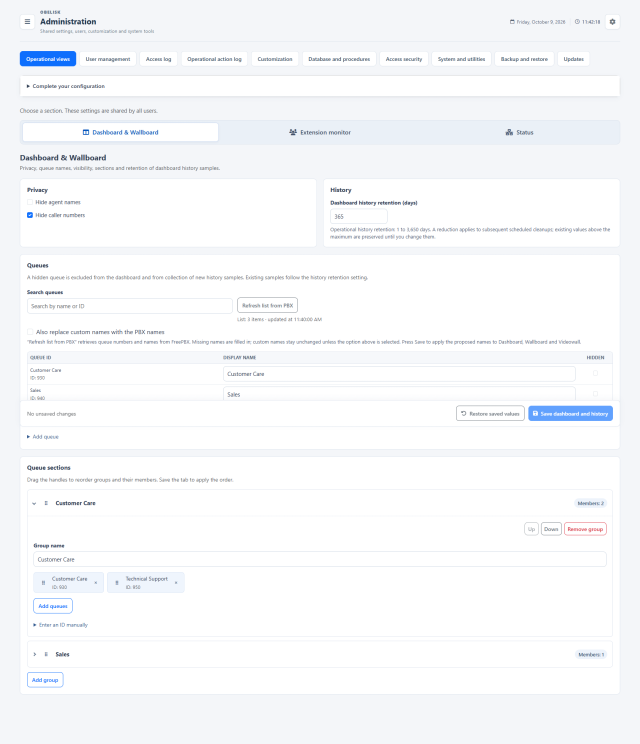Click the Group name input field
The image size is (640, 744).
pyautogui.click(x=320, y=559)
